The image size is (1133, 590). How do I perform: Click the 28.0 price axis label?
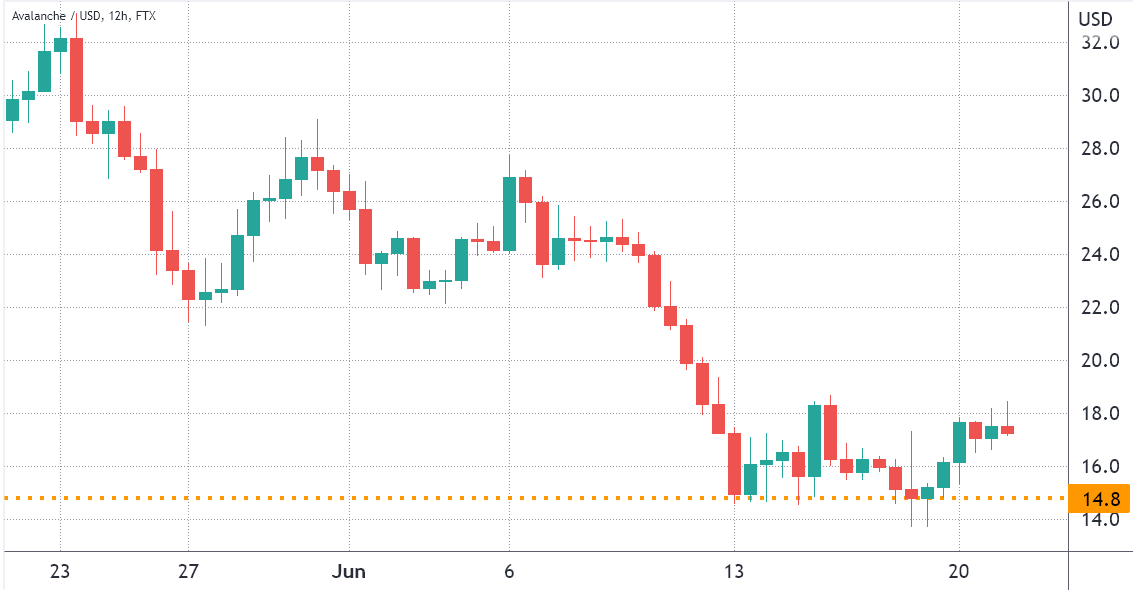tap(1100, 149)
